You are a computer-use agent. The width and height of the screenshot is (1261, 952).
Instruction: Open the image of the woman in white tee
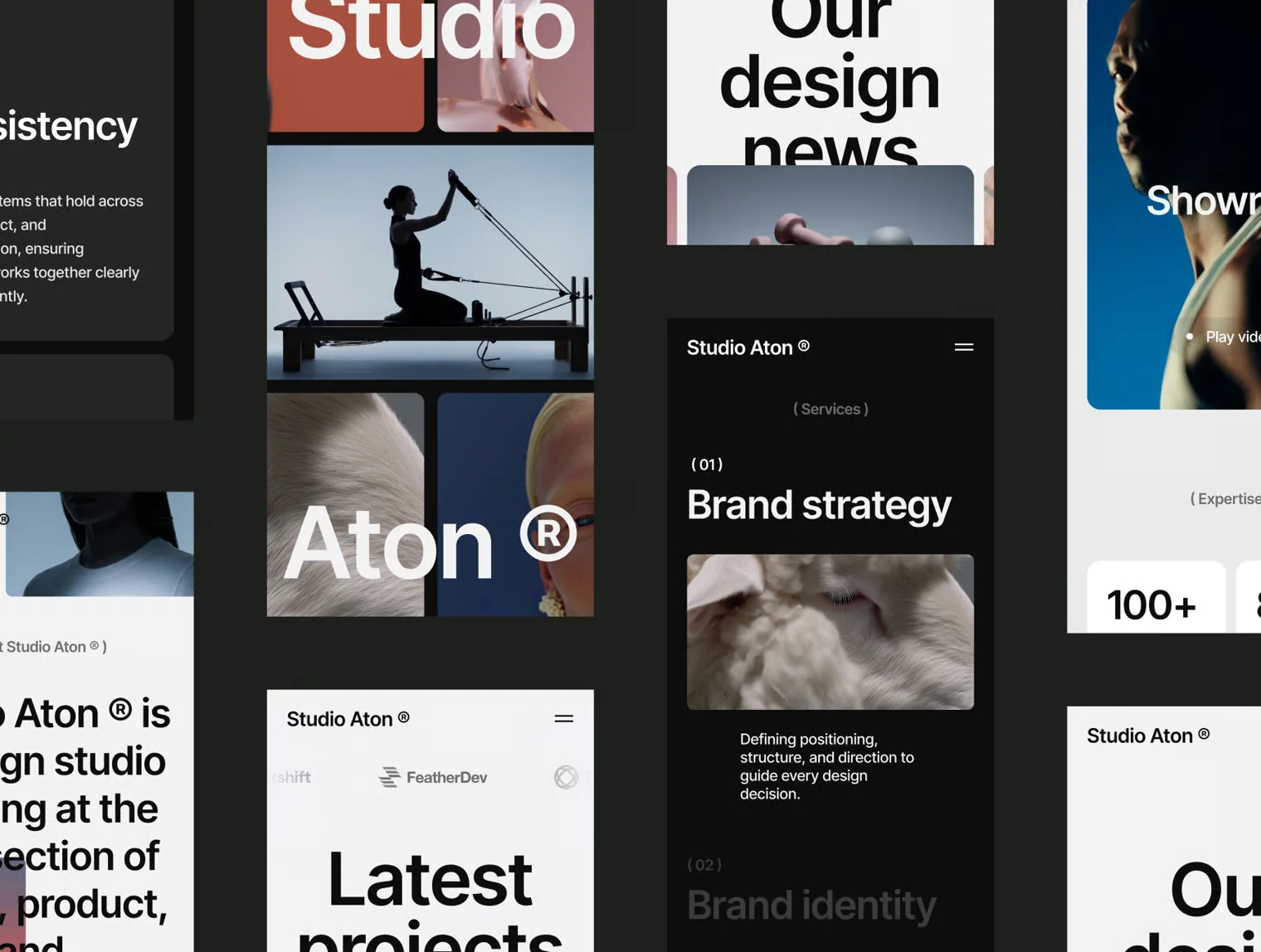coord(100,544)
